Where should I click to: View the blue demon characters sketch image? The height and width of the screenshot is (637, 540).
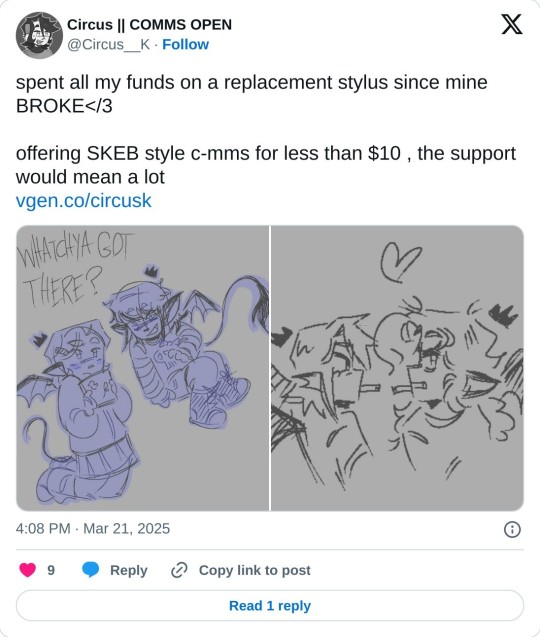click(x=142, y=368)
